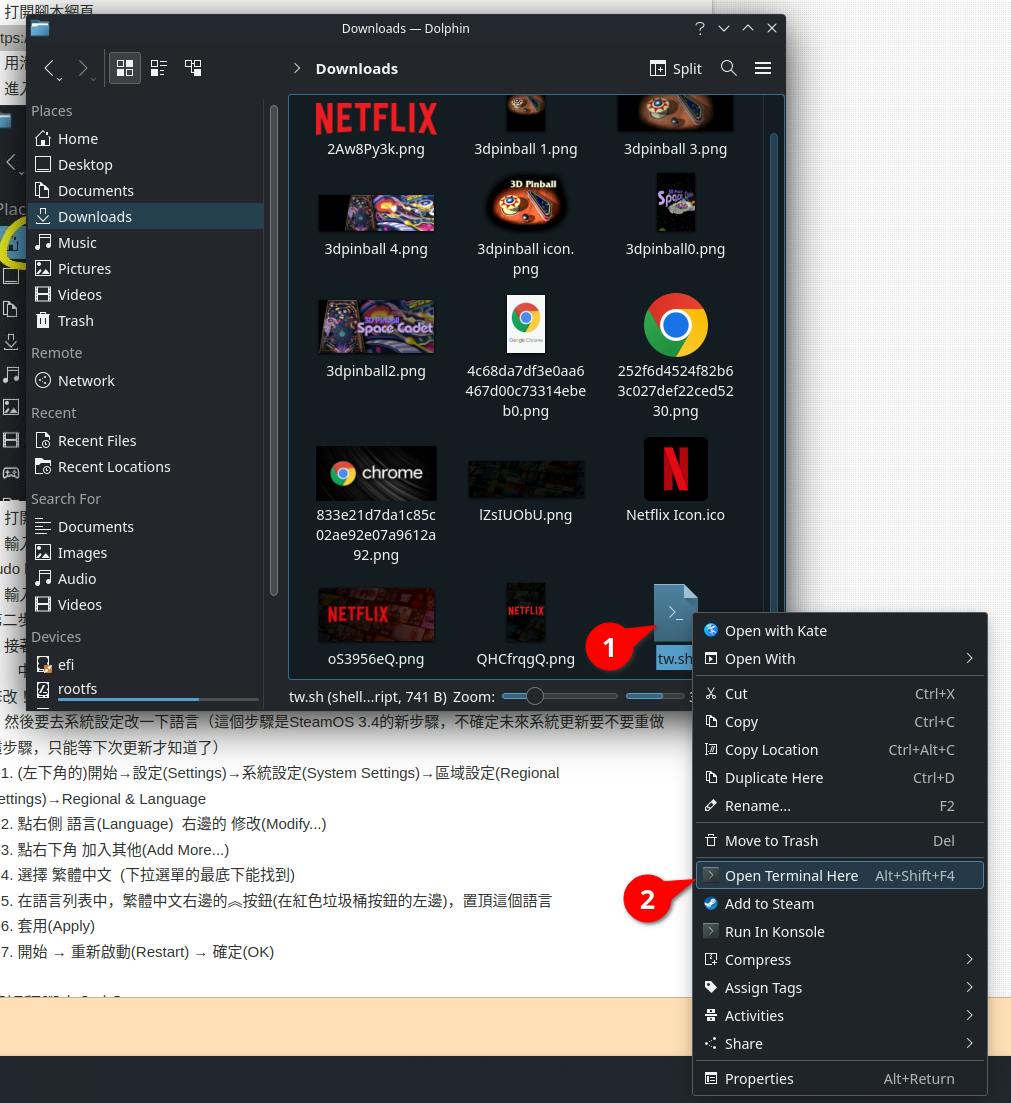Expand the Share submenu
This screenshot has width=1011, height=1103.
[x=840, y=1044]
